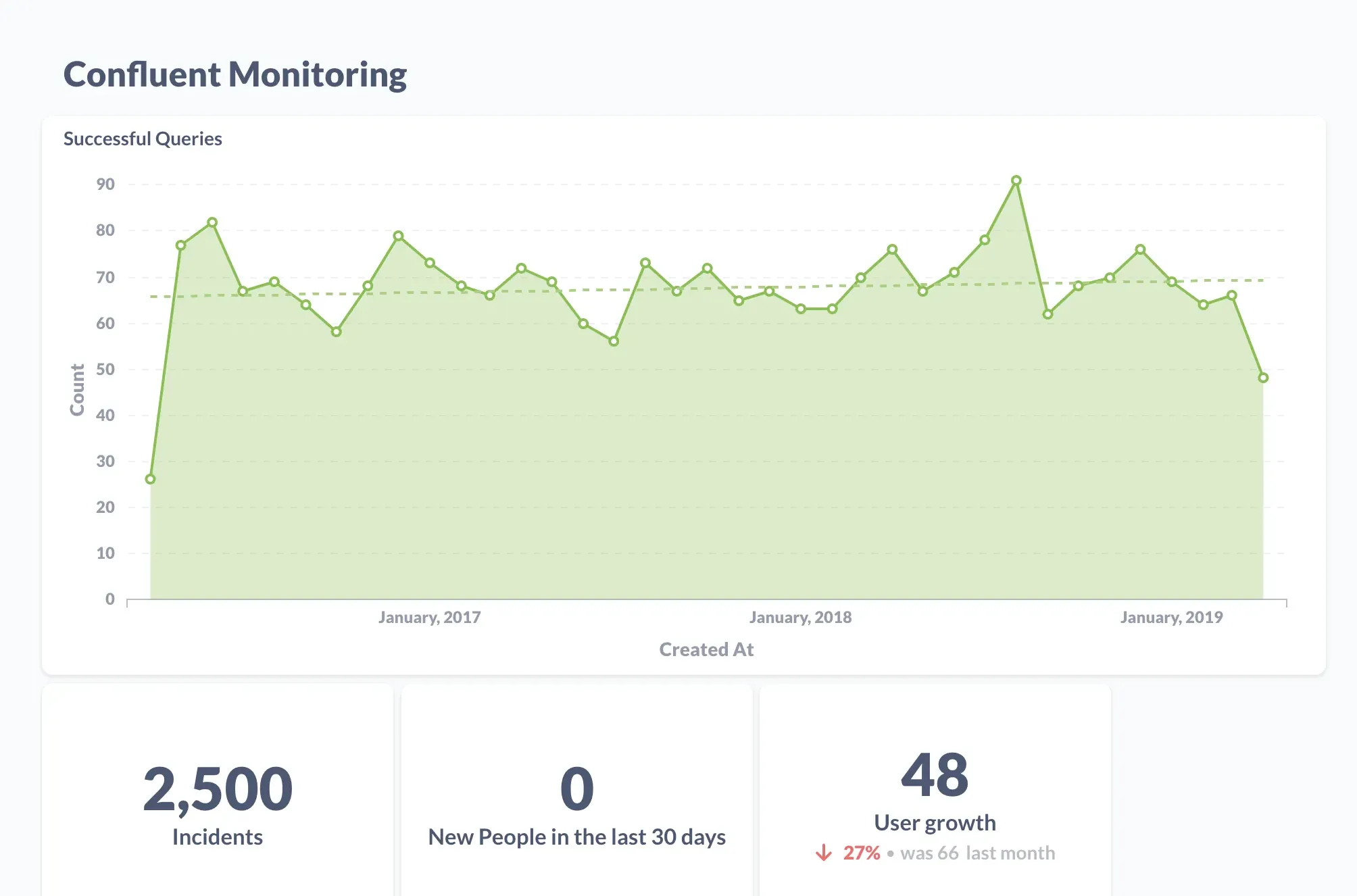
Task: Click the 0 value for New People
Action: 577,789
